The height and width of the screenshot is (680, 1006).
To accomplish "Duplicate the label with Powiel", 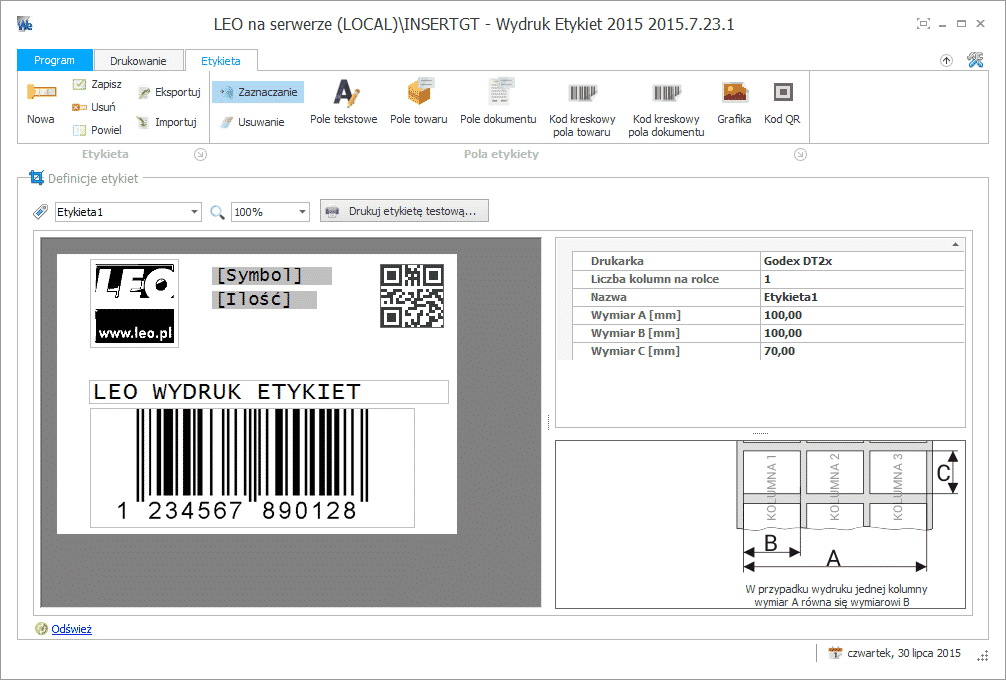I will tap(98, 130).
